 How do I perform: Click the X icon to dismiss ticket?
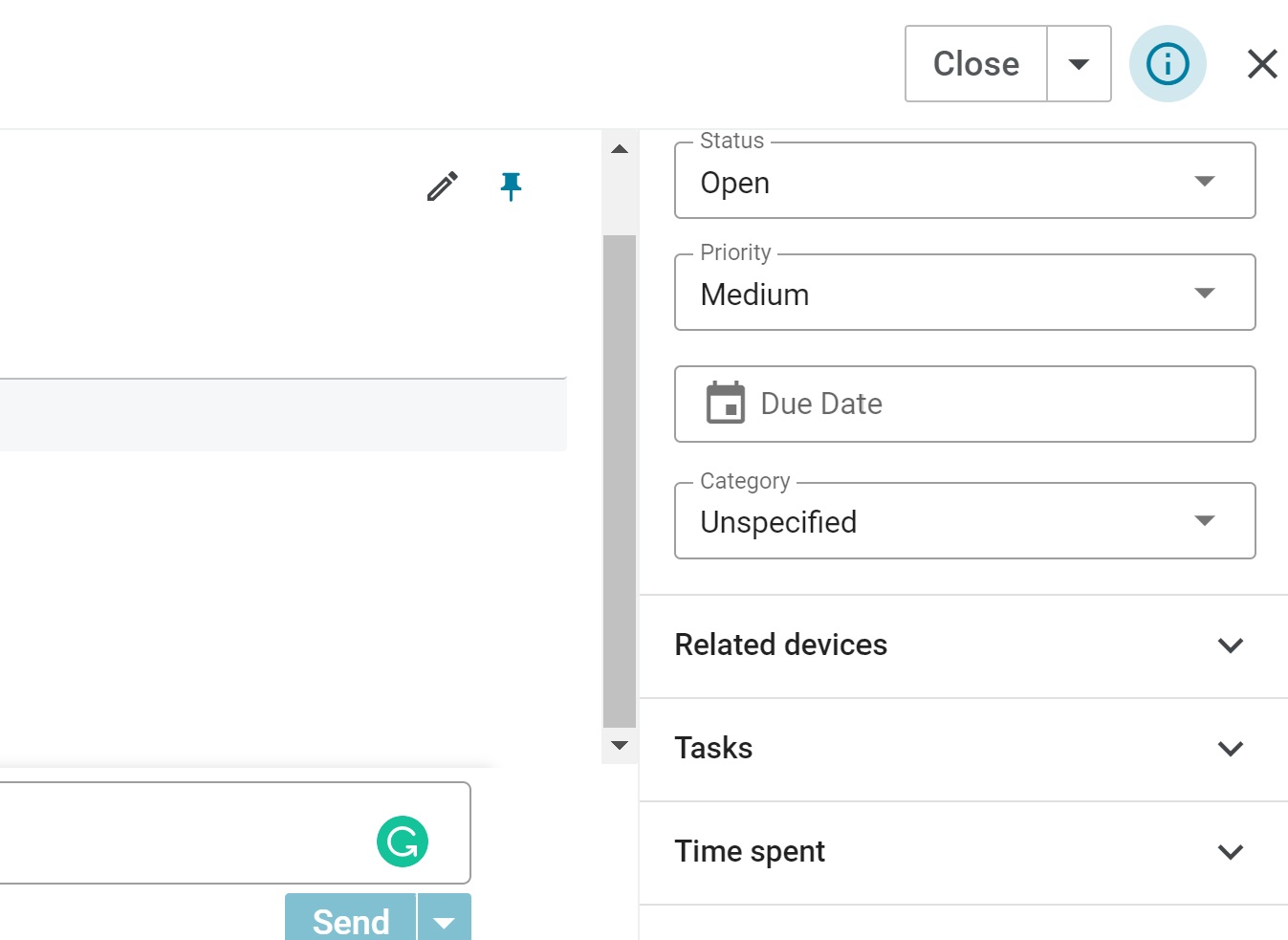(x=1262, y=64)
